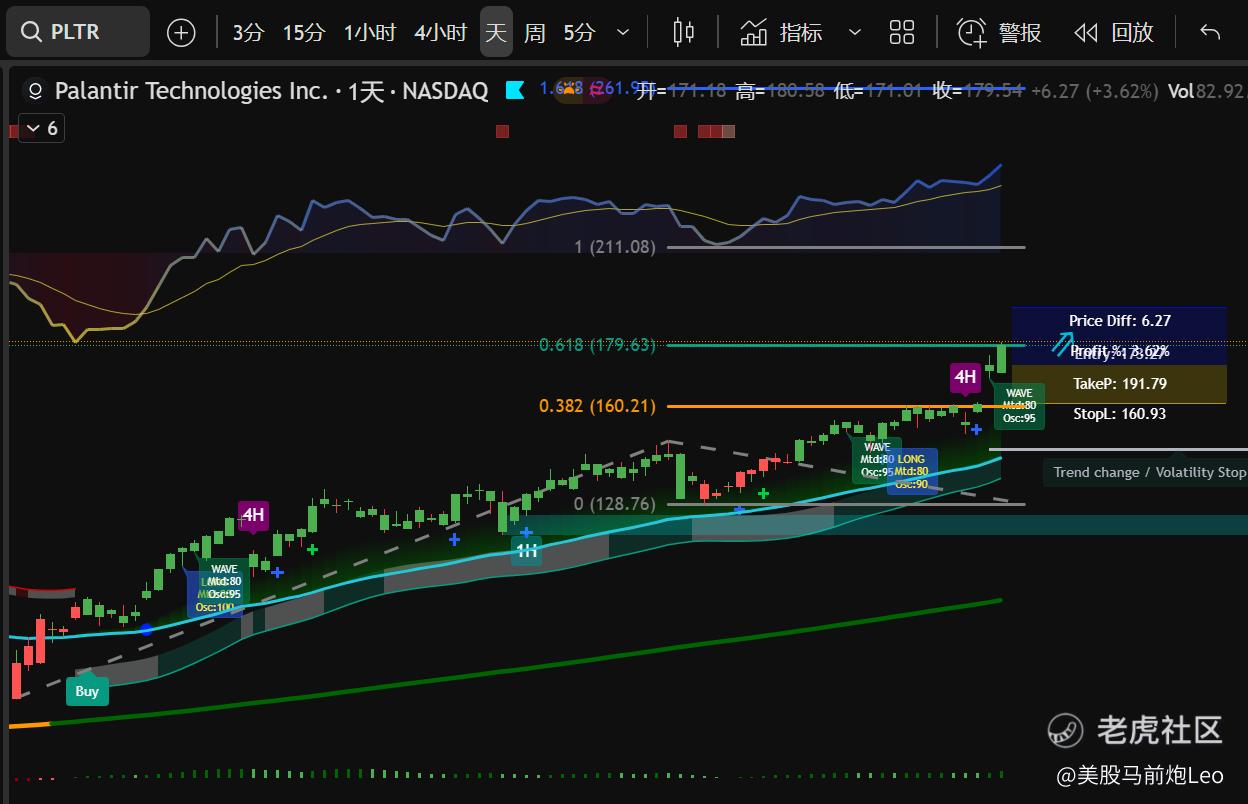Click the 1H signal label
This screenshot has width=1248, height=804.
click(x=526, y=551)
